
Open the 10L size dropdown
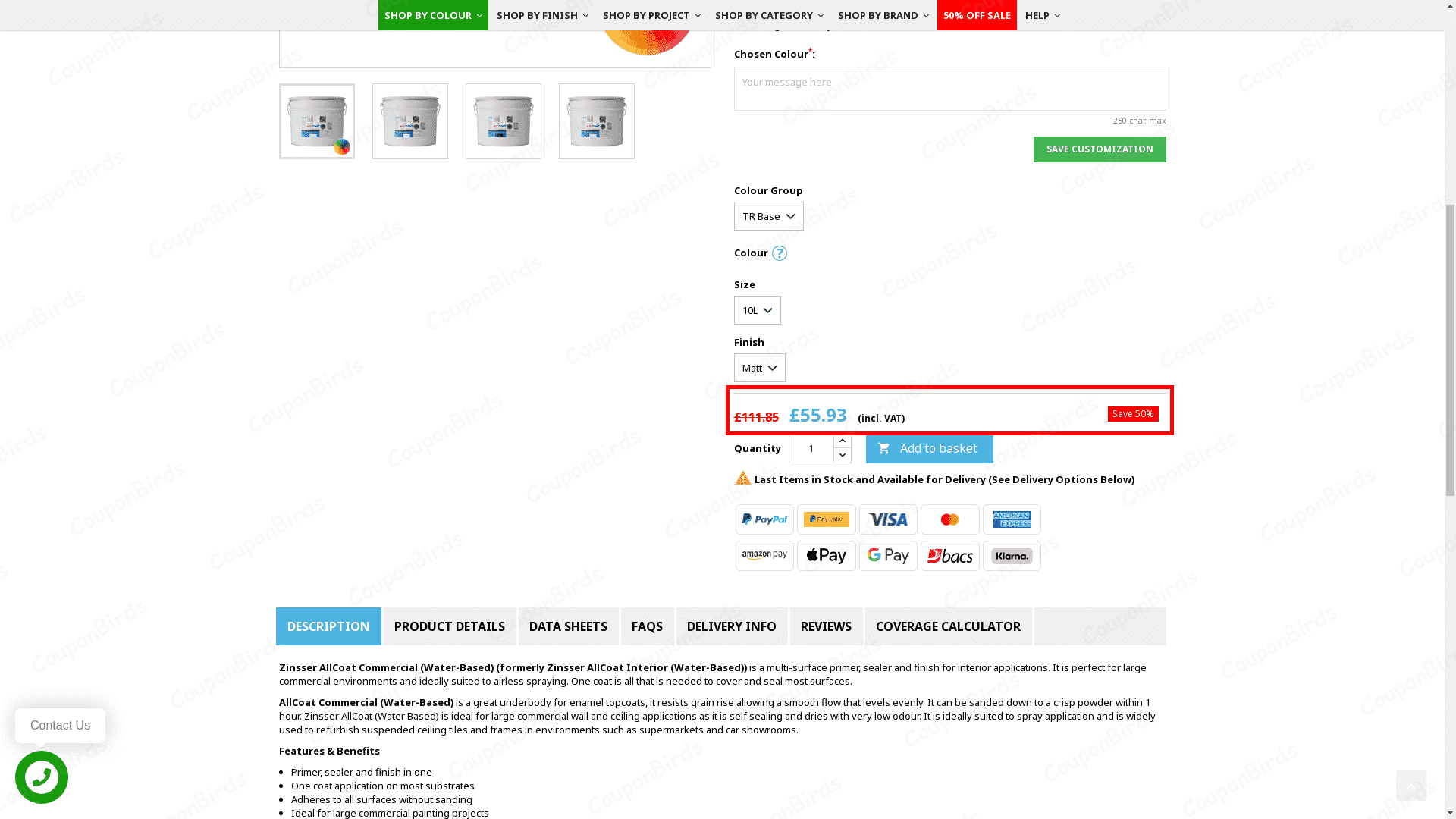[x=757, y=310]
